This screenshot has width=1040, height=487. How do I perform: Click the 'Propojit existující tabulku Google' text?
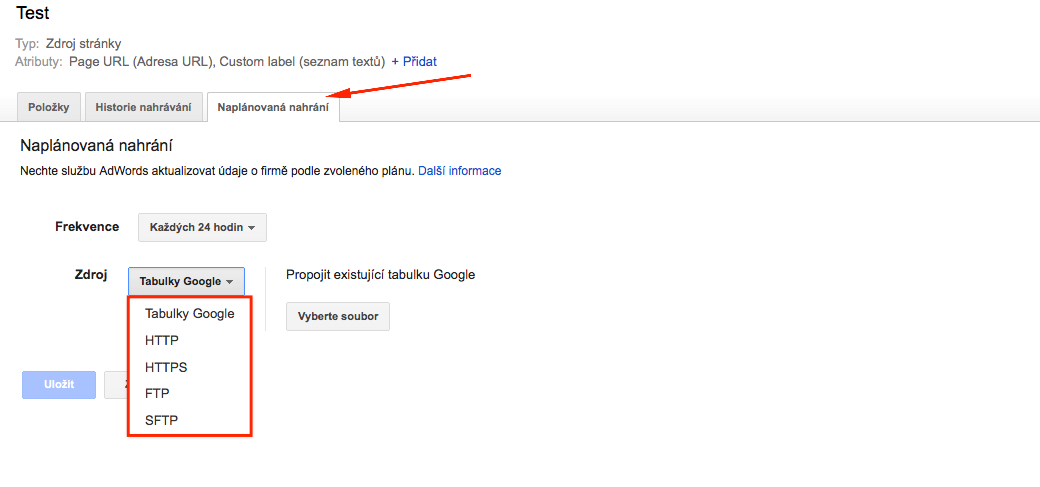click(x=381, y=275)
